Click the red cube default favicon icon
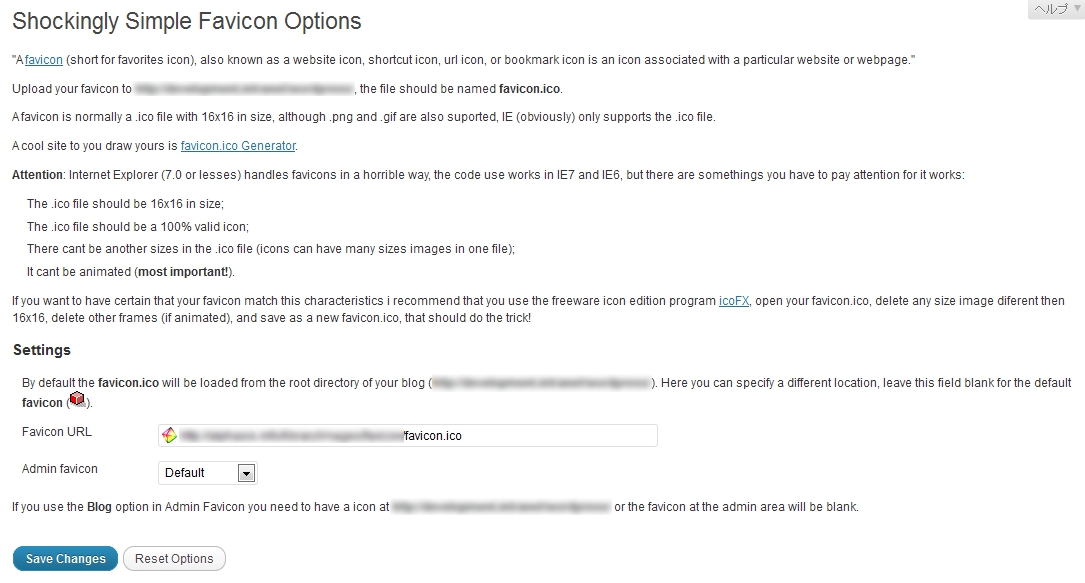Image resolution: width=1085 pixels, height=583 pixels. [77, 400]
